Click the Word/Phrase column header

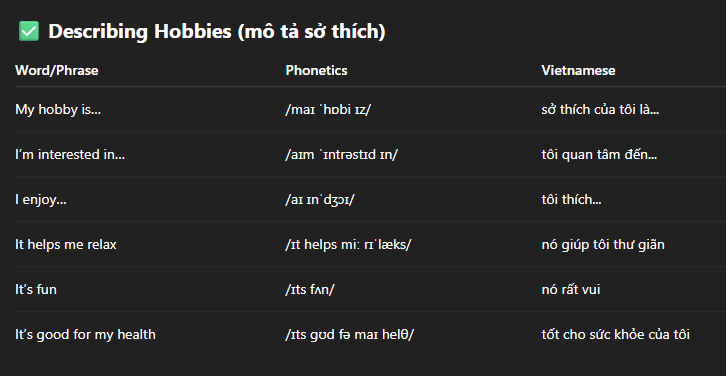coord(56,70)
